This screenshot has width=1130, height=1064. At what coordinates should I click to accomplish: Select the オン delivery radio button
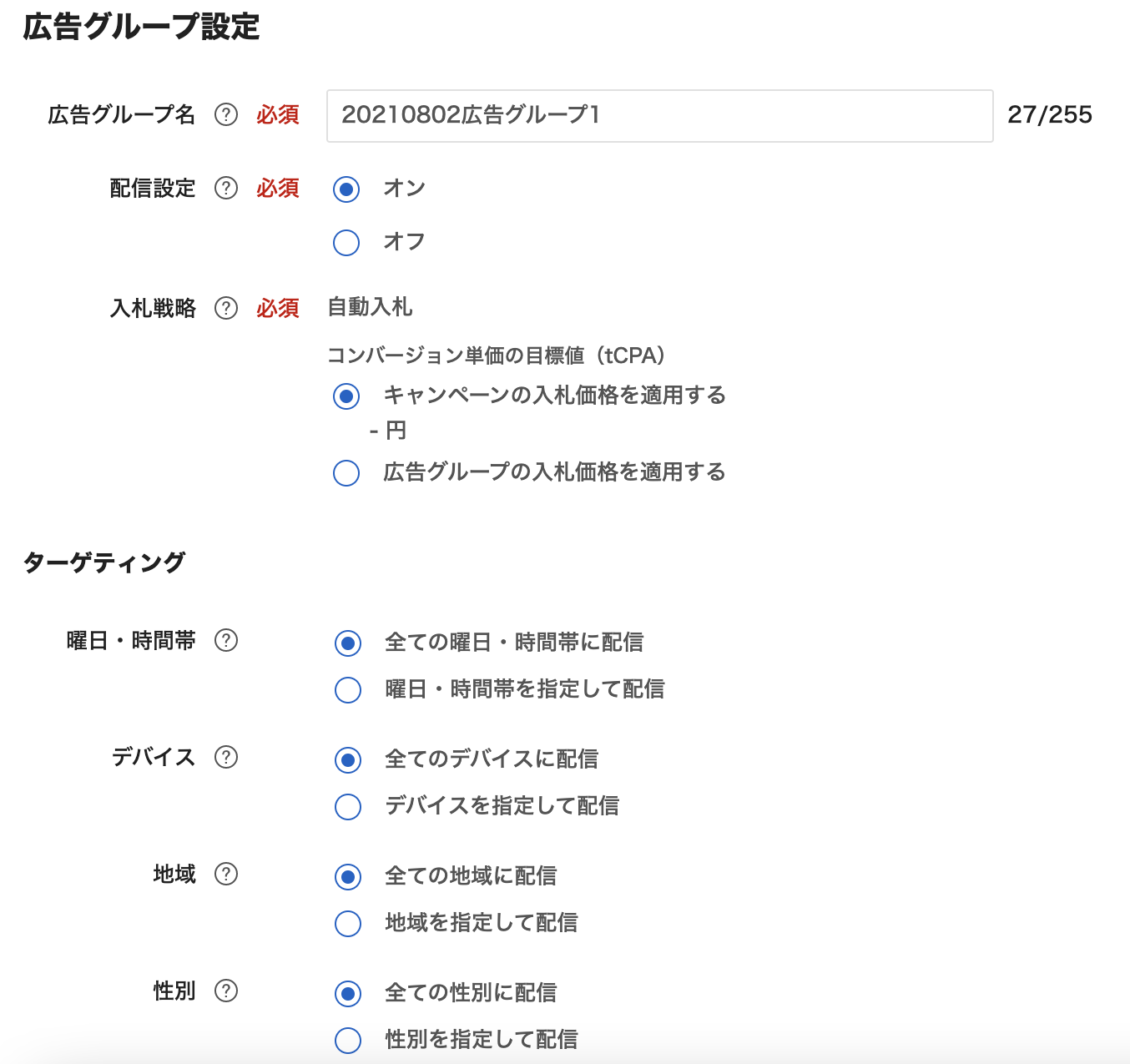(x=346, y=189)
